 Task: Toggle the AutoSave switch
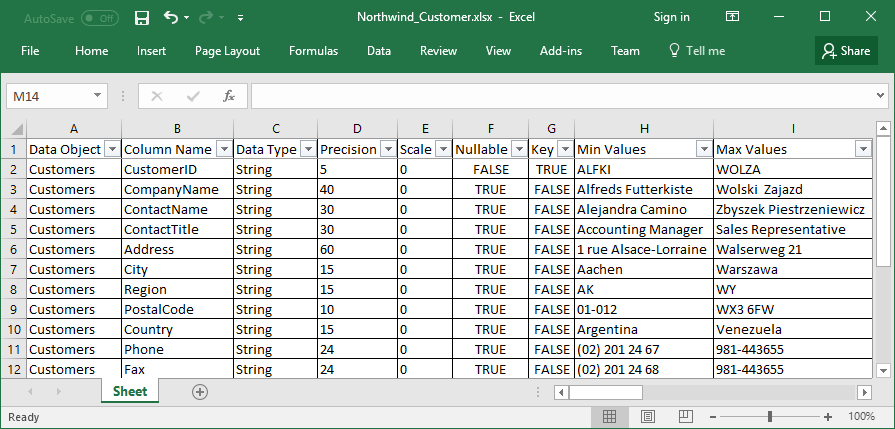tap(99, 18)
